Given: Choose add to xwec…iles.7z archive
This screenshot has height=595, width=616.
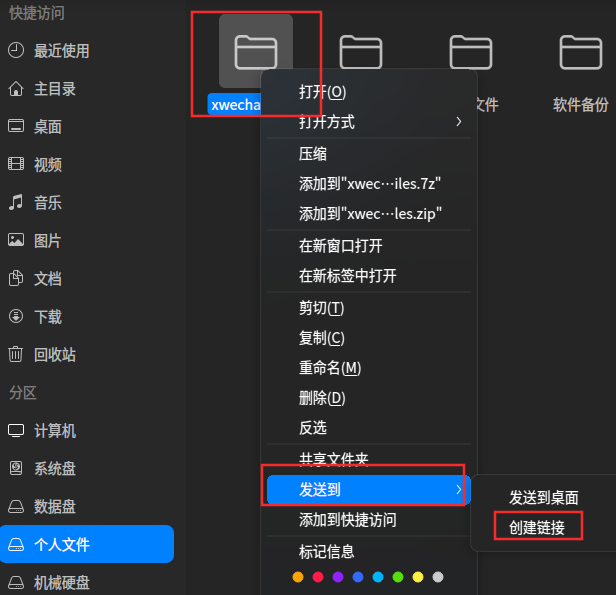Looking at the screenshot, I should [x=369, y=183].
